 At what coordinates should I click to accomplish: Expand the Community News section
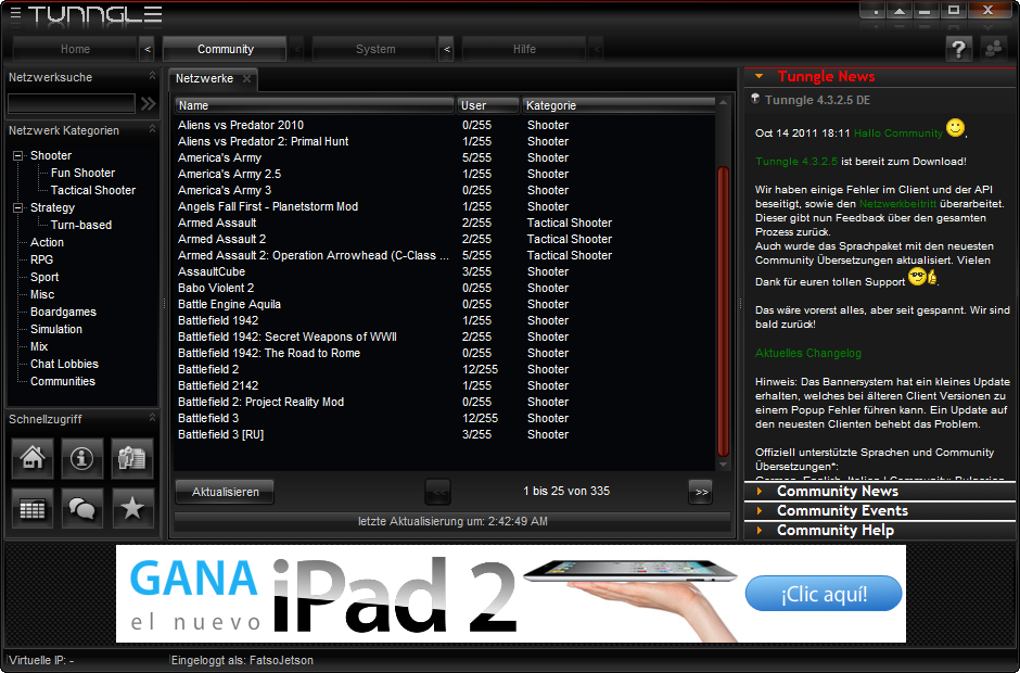point(758,492)
